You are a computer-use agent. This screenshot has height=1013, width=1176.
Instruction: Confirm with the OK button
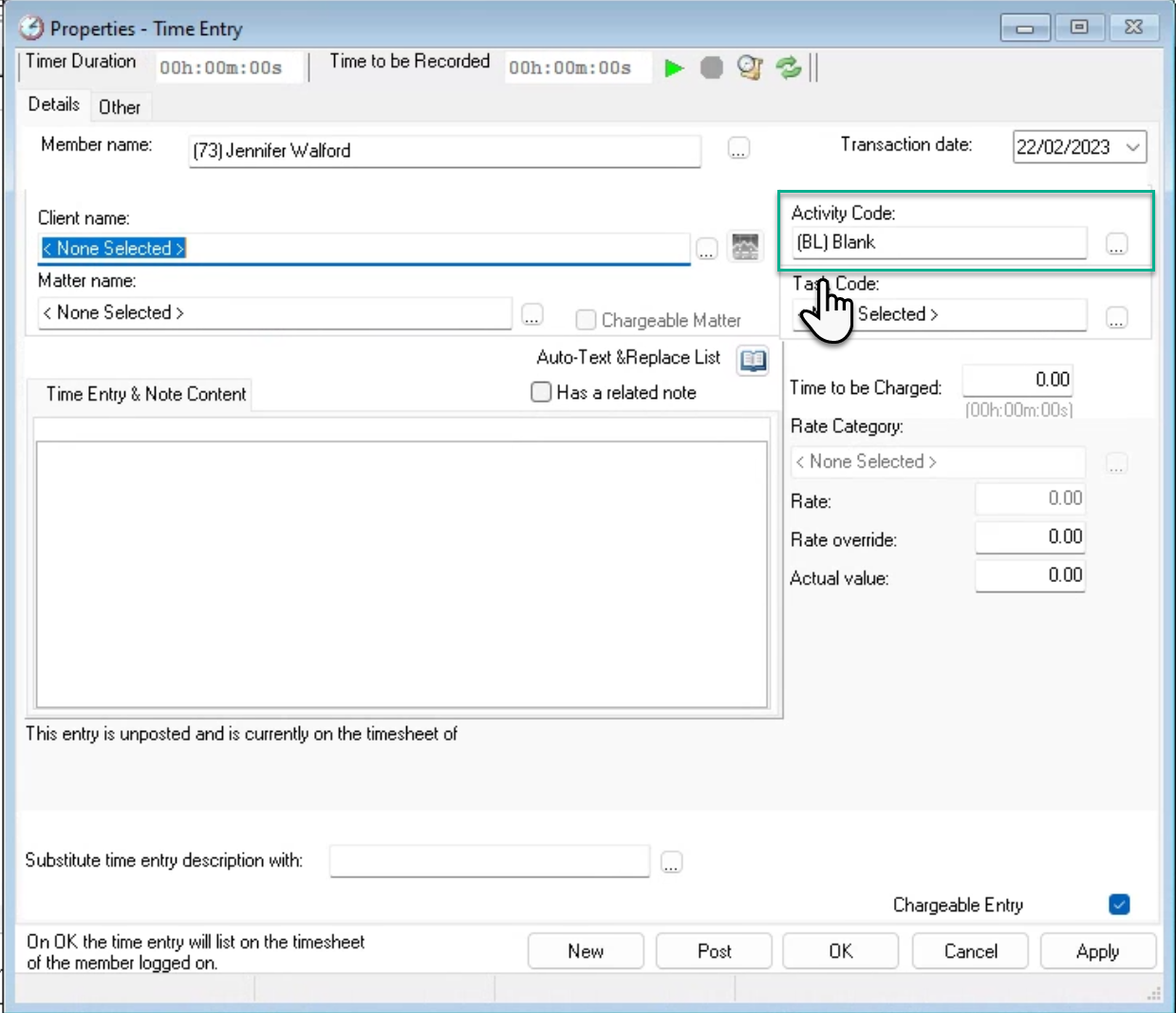coord(841,951)
